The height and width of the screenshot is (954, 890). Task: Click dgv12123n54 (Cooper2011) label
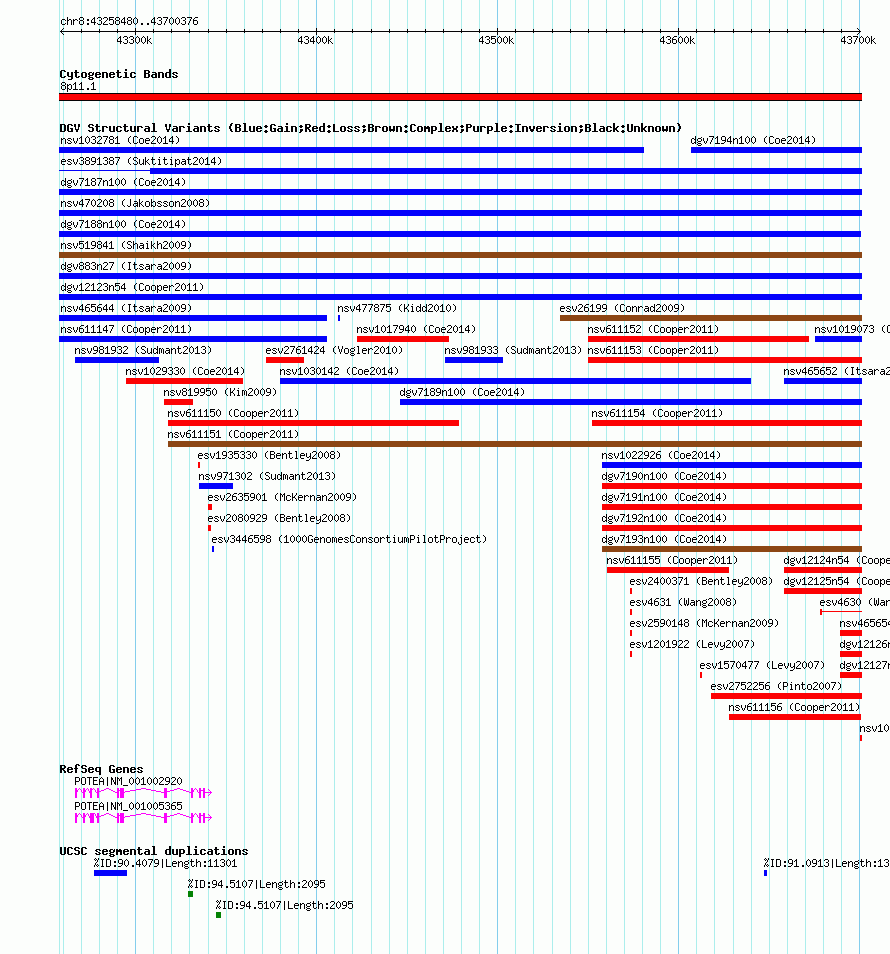pos(132,287)
